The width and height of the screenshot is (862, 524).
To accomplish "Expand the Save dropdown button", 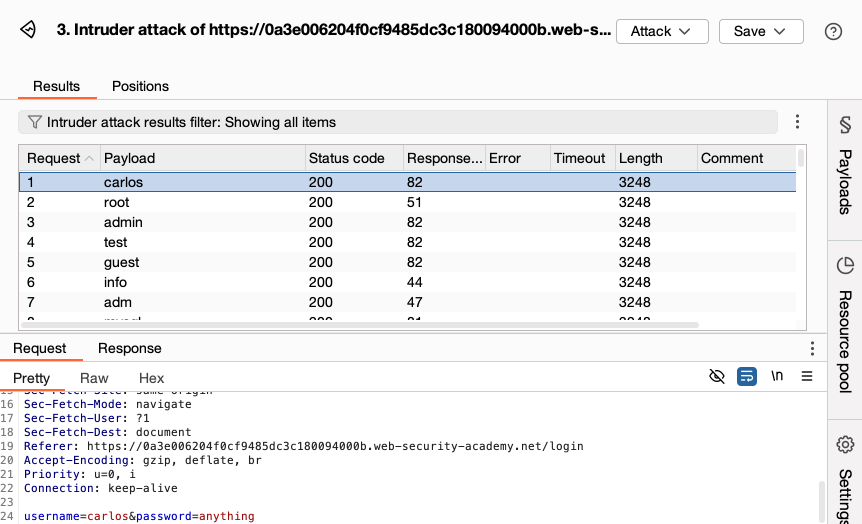I will (760, 31).
